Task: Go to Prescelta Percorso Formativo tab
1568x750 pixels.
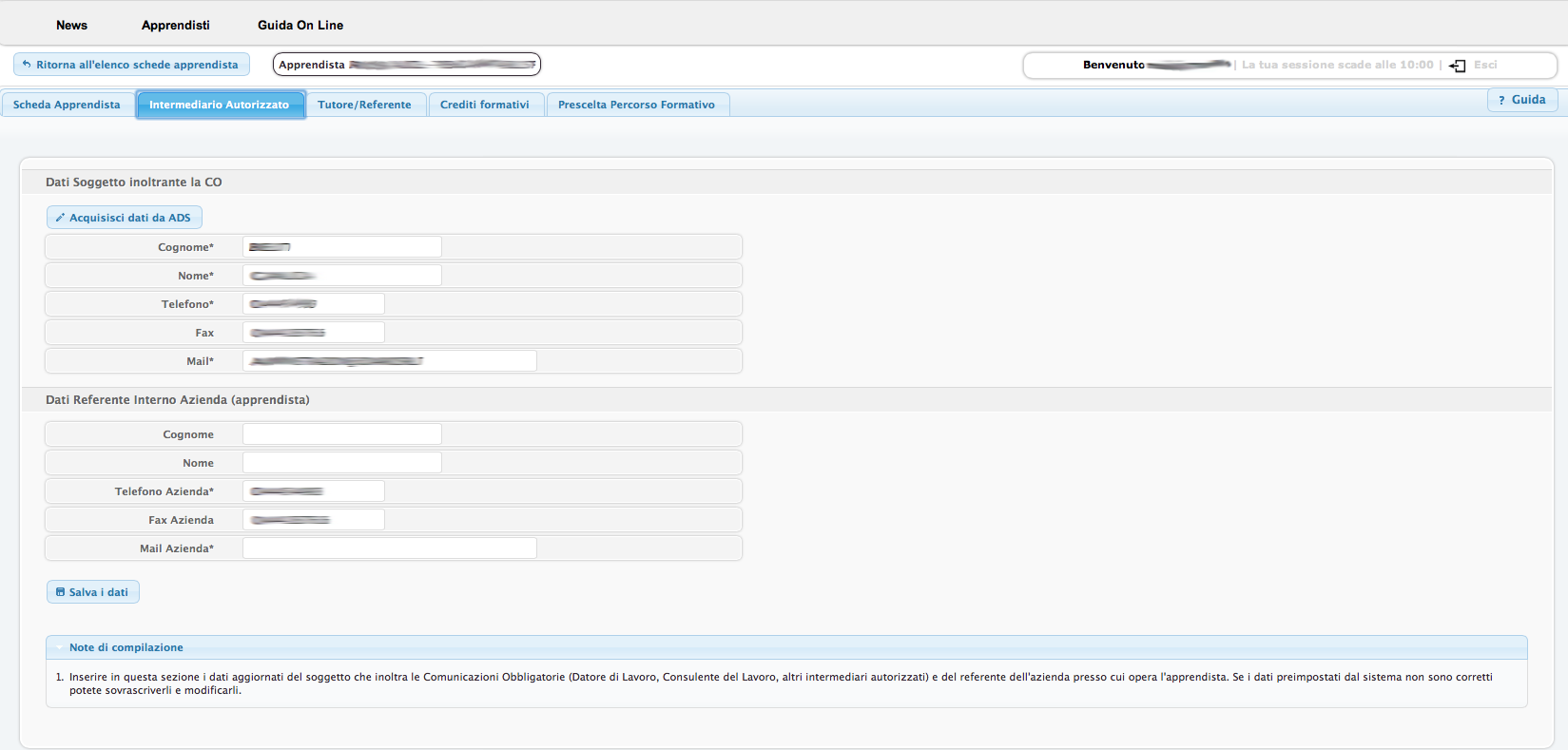Action: [x=636, y=105]
